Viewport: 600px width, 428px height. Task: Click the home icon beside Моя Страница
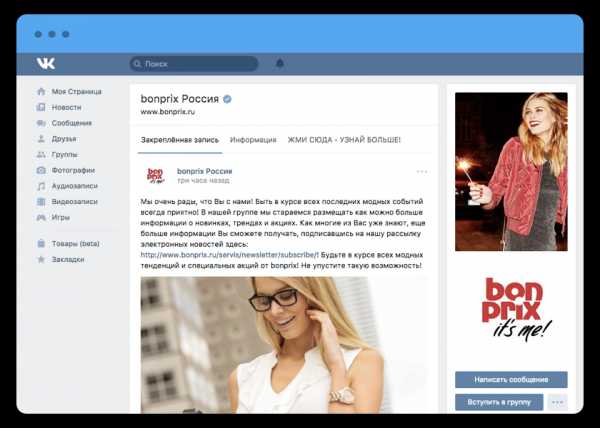[x=41, y=91]
